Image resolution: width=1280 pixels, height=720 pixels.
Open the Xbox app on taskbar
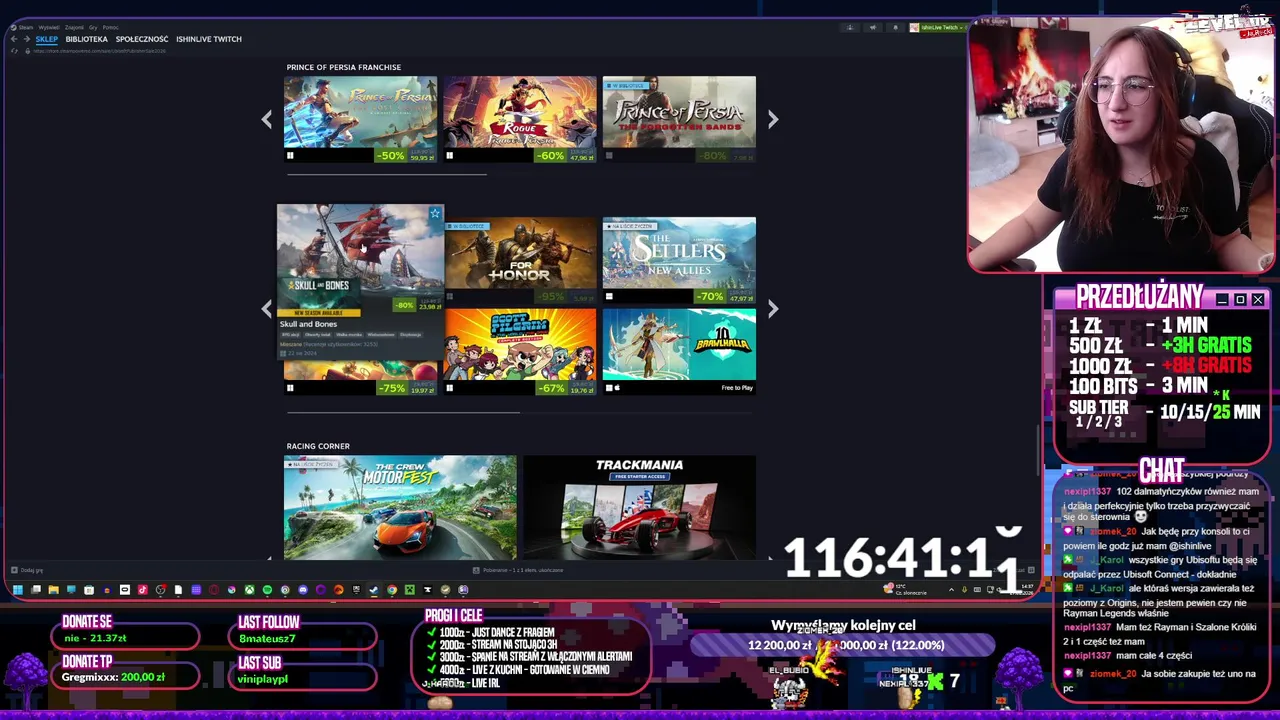249,590
